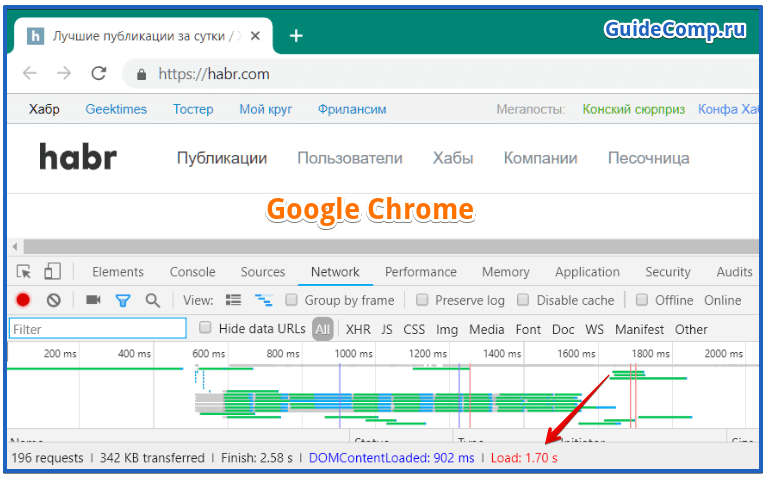The width and height of the screenshot is (768, 477).
Task: Open Конский сюрприз megapost link
Action: click(633, 109)
